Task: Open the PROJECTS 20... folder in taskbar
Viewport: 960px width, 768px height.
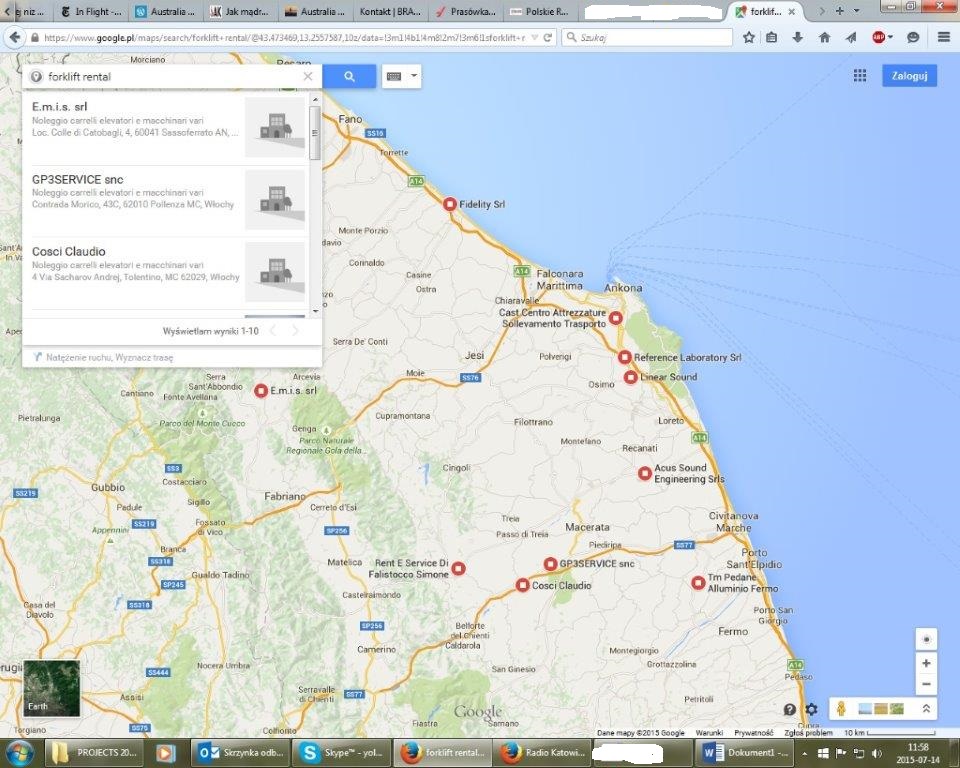Action: click(x=94, y=753)
